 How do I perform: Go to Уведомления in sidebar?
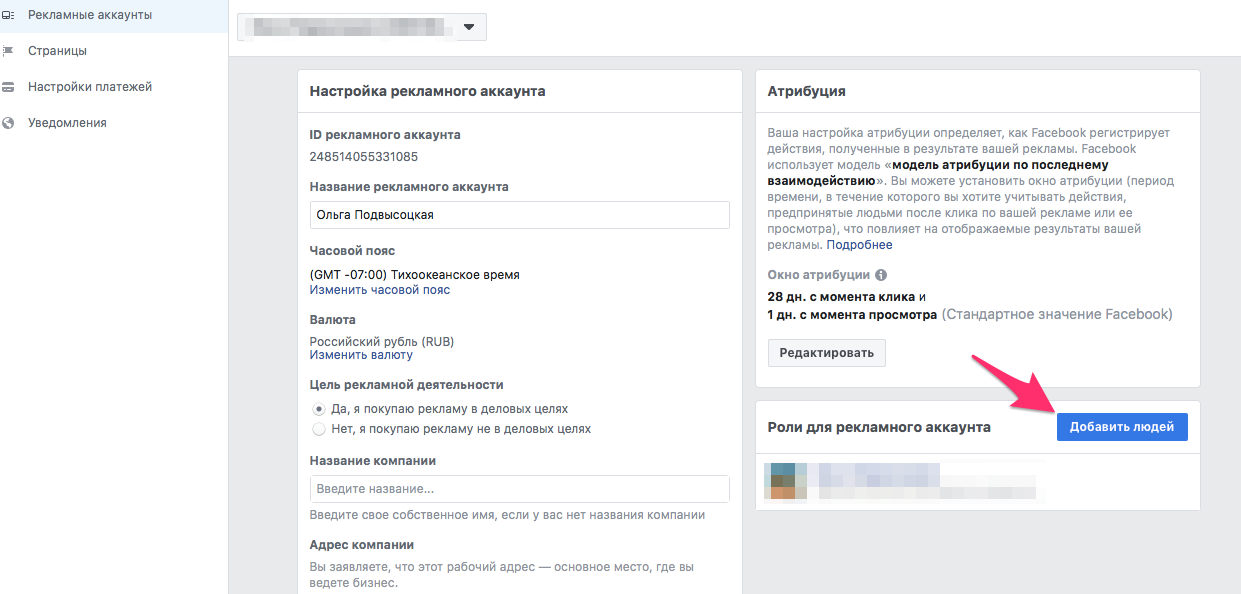67,123
